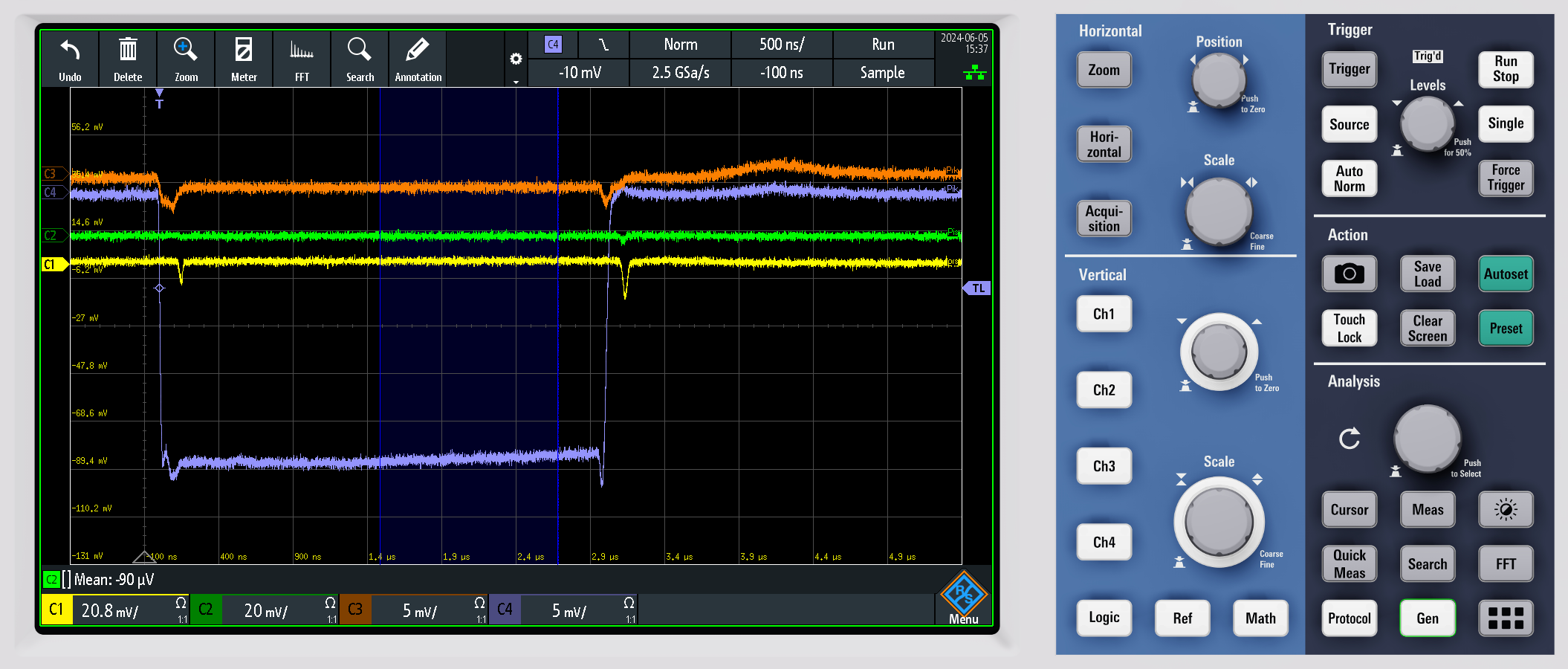Screen dimensions: 1568x669
Task: Expand the C4 trigger source selector
Action: click(x=553, y=45)
